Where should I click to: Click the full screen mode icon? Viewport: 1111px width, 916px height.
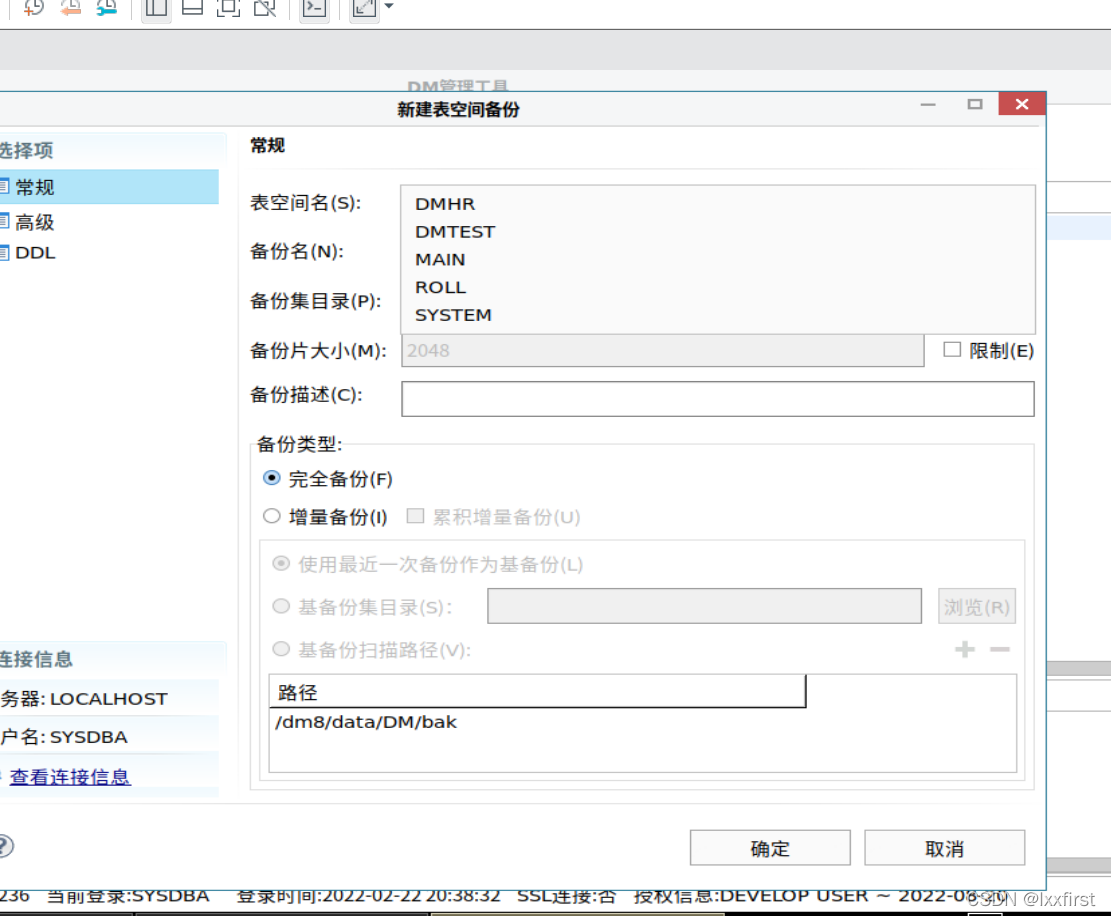coord(228,7)
